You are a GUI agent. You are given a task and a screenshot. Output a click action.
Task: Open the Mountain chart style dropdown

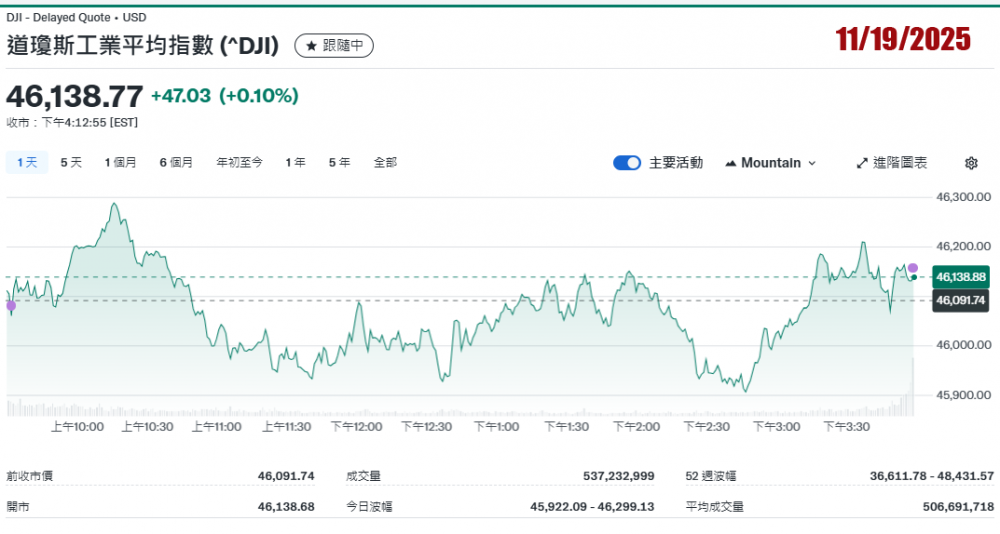point(770,163)
